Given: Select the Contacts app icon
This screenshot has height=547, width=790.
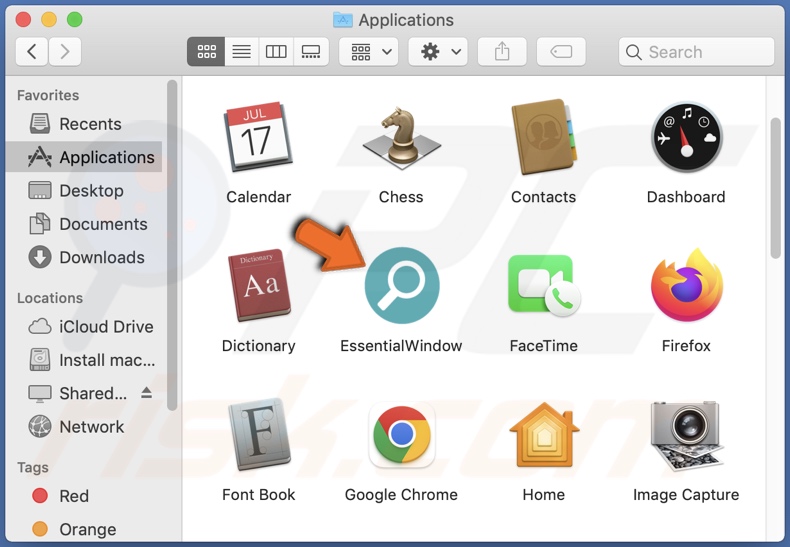Looking at the screenshot, I should coord(543,137).
